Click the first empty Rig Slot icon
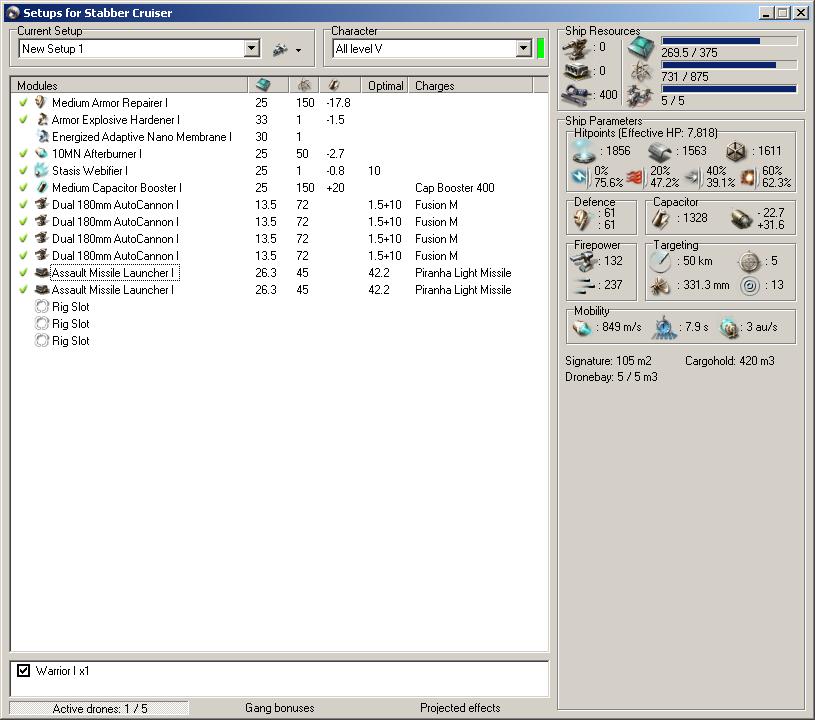 tap(41, 307)
